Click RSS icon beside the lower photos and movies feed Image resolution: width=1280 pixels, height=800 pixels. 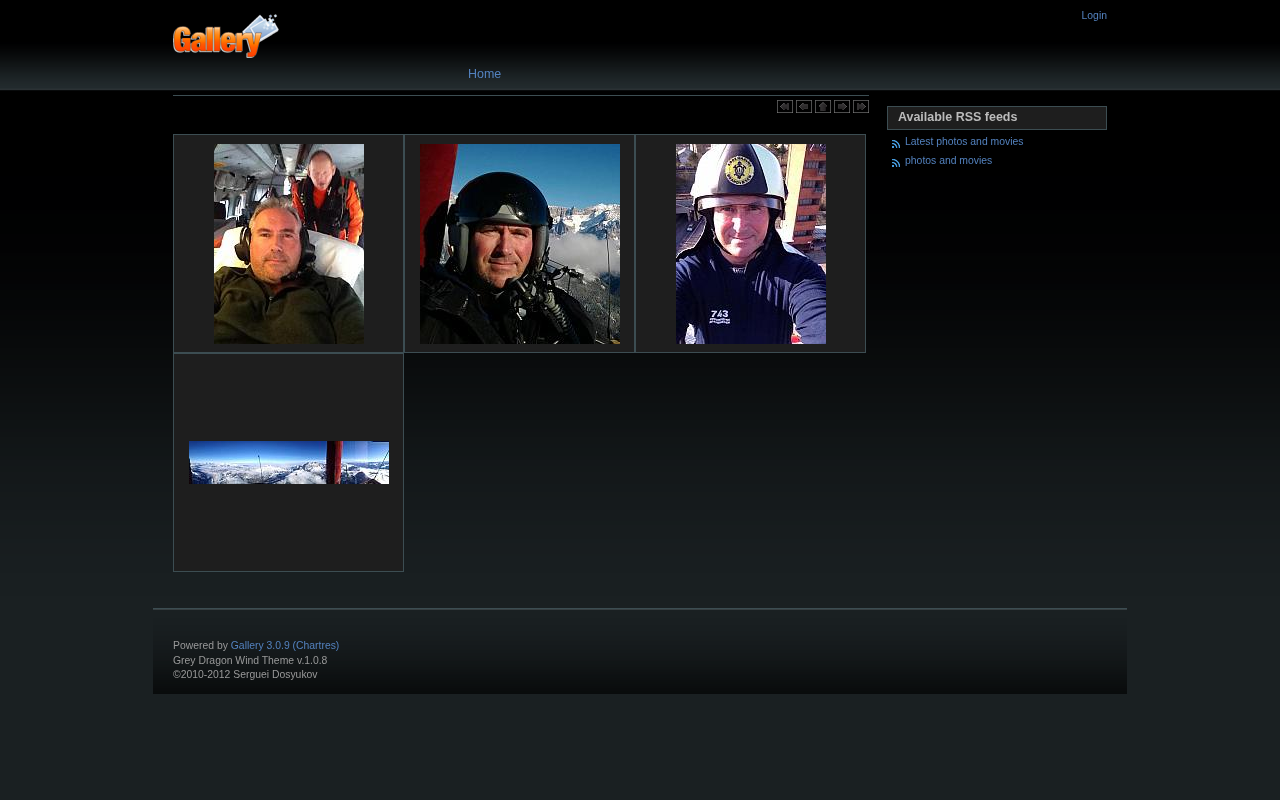(x=896, y=163)
